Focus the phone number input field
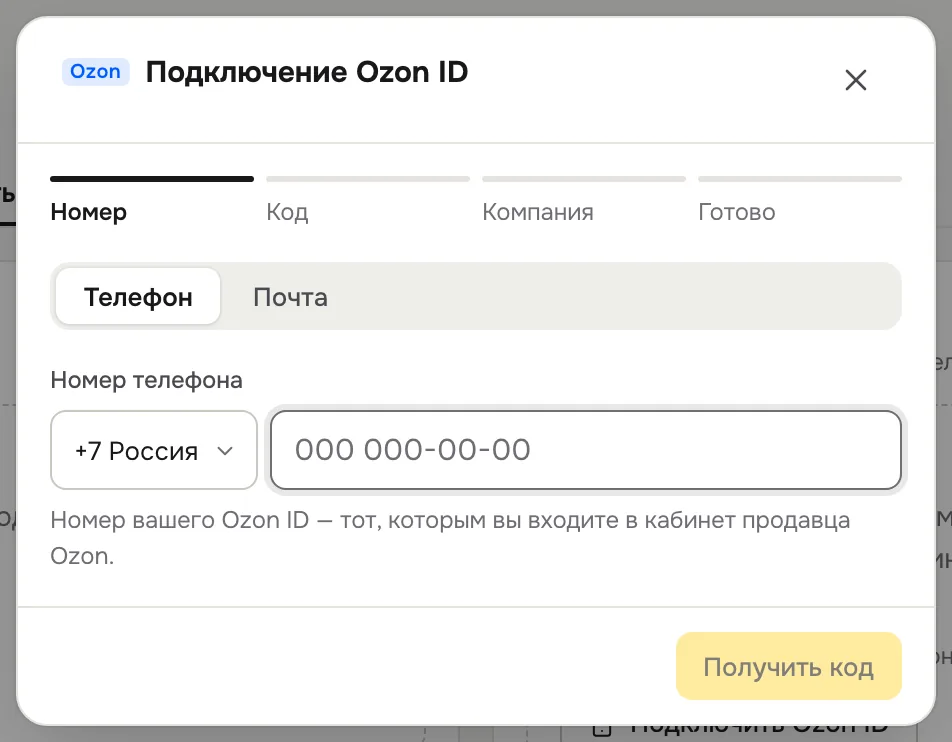The image size is (952, 742). tap(585, 450)
